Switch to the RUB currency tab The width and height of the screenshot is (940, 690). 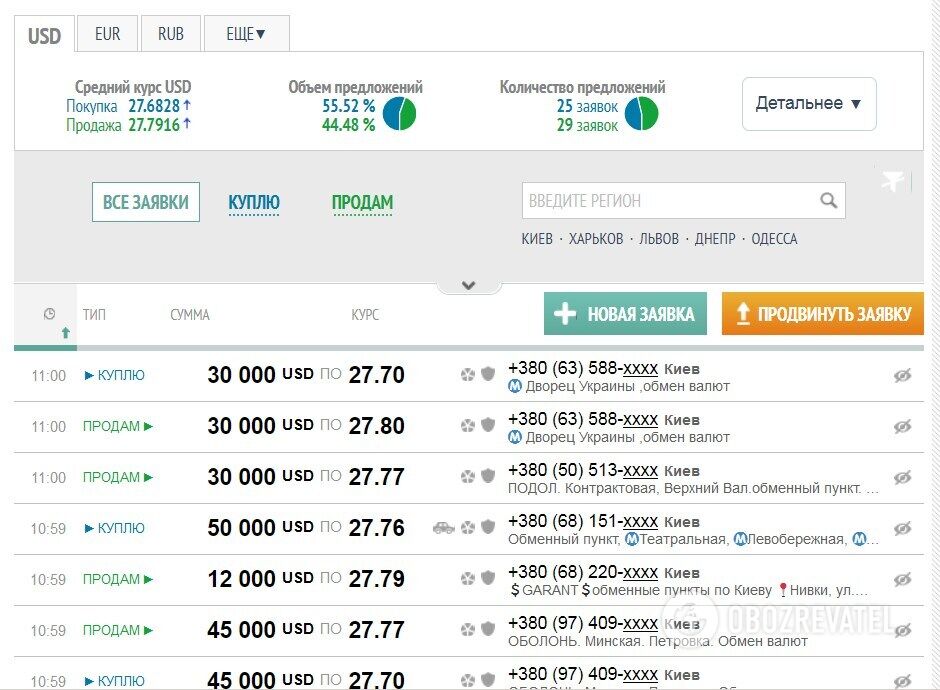(x=171, y=34)
